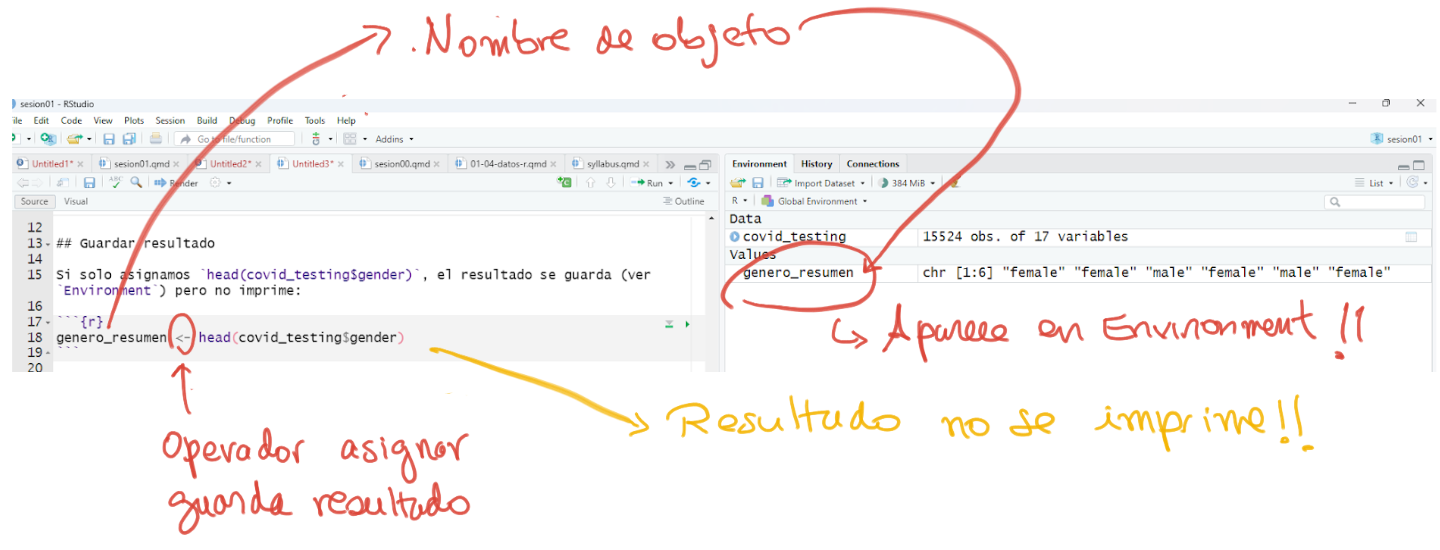Click the spell check ABC icon

coord(115,183)
